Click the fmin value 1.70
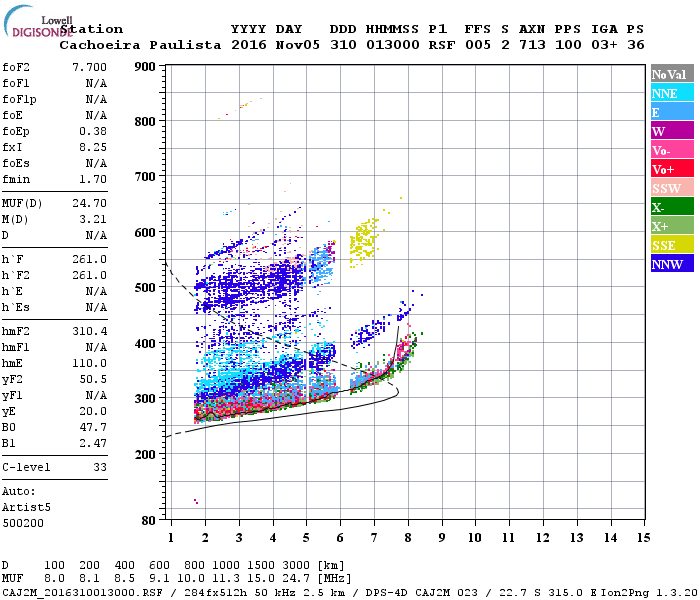700x600 pixels. click(93, 179)
